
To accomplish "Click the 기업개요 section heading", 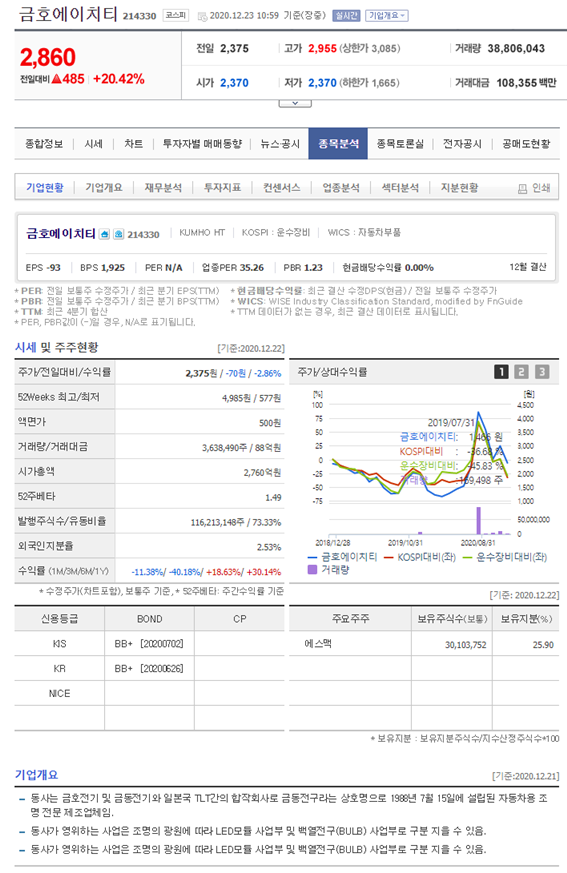I will pos(36,774).
